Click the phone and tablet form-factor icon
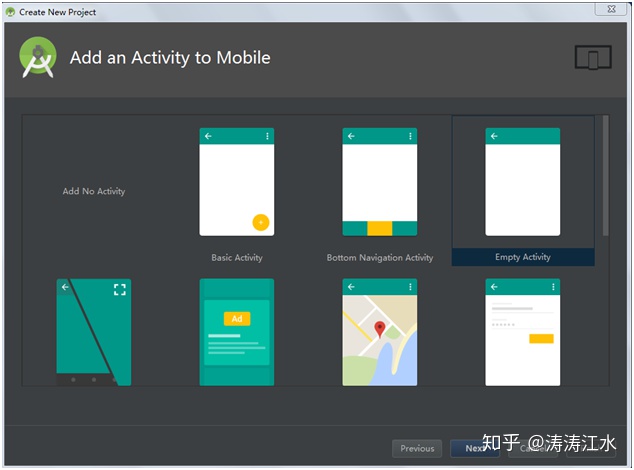Viewport: 634px width, 470px height. (593, 57)
